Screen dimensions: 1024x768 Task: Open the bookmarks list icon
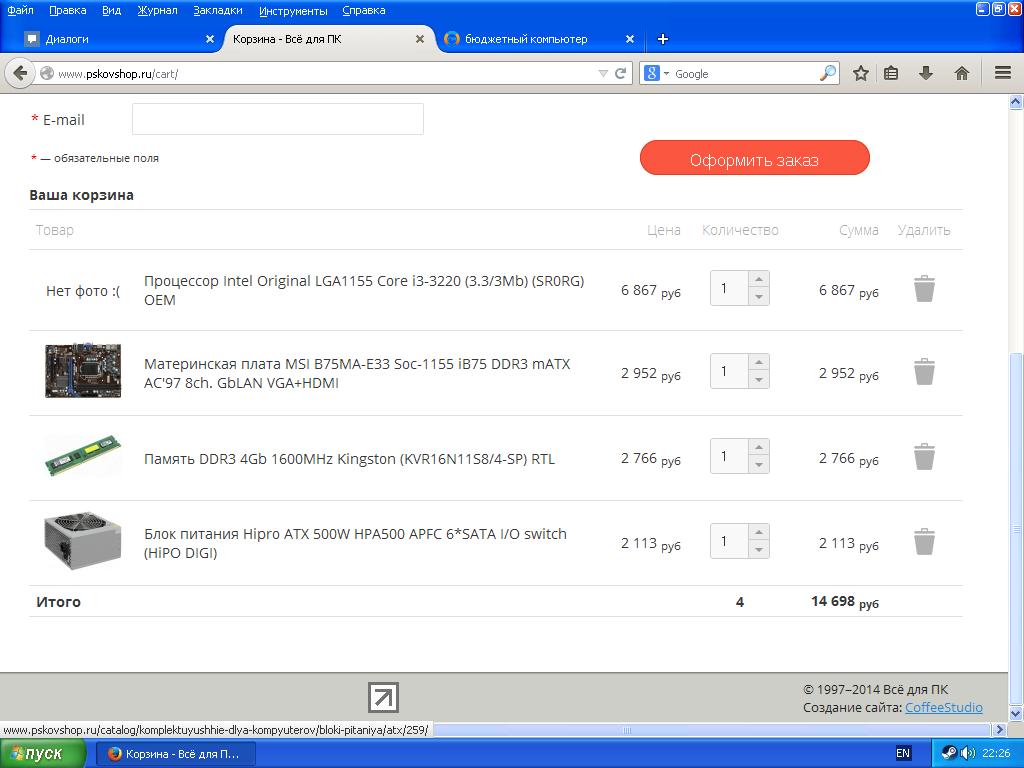[x=891, y=73]
